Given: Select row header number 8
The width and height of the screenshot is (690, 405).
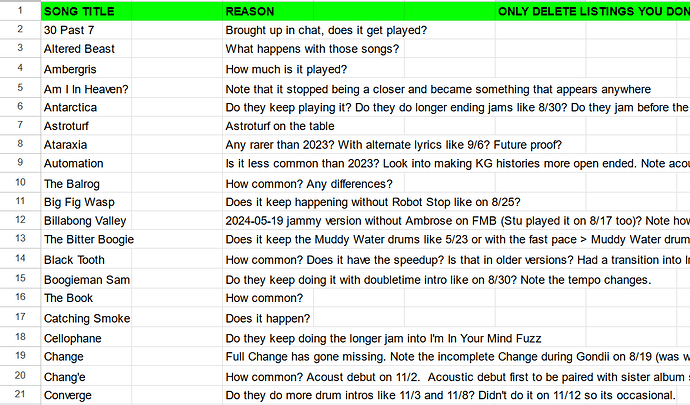Looking at the screenshot, I should tap(20, 144).
